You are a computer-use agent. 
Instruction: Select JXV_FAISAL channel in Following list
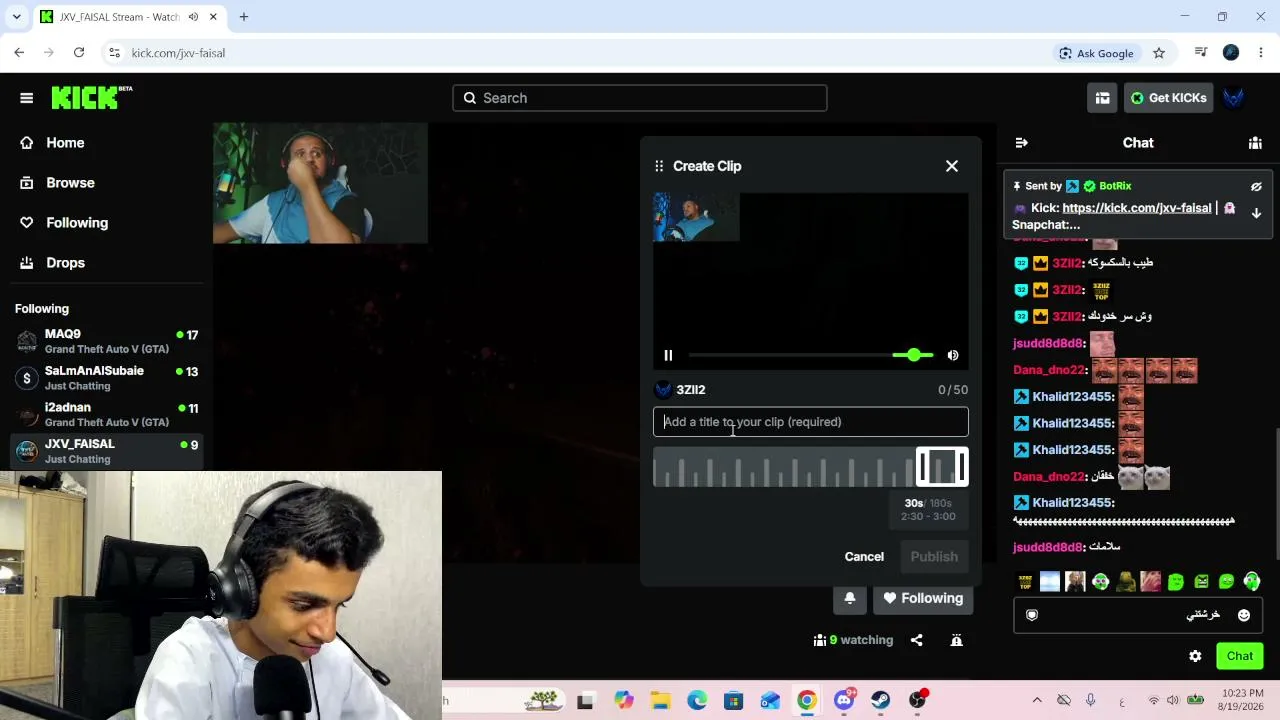pos(107,451)
